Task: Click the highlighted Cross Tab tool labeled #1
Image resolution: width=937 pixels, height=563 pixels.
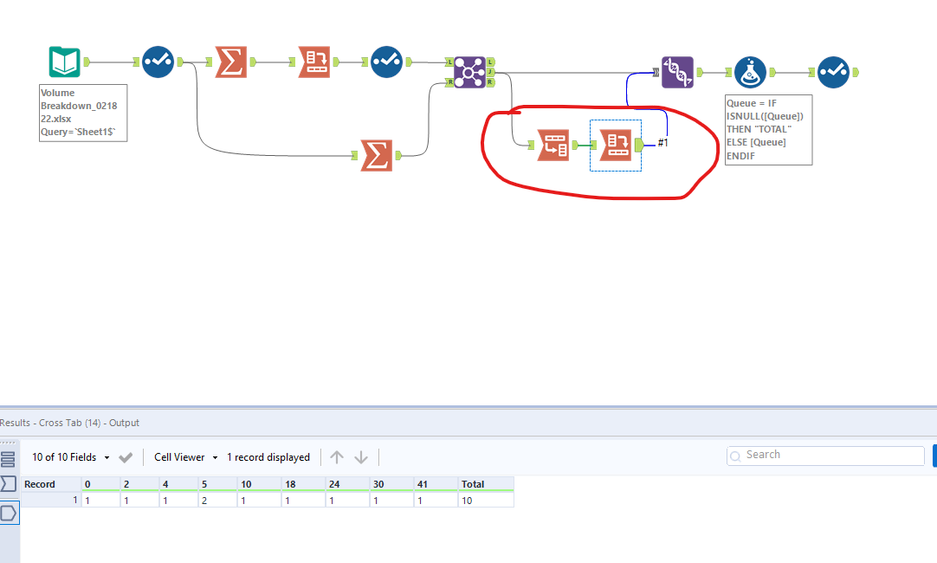Action: pos(616,145)
